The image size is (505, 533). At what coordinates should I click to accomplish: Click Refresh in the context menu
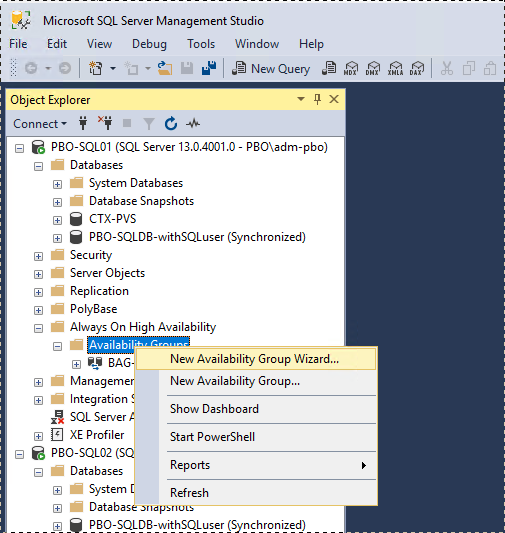[x=256, y=493]
